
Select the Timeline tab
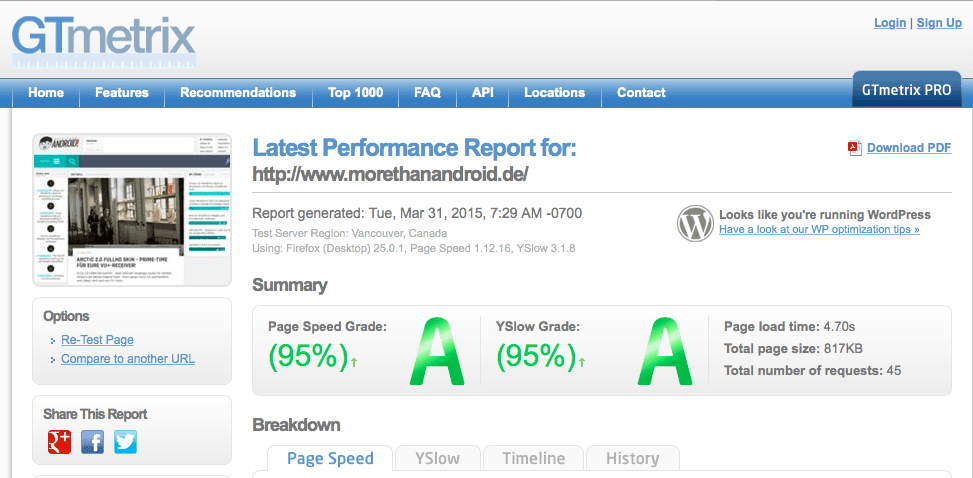[x=534, y=459]
